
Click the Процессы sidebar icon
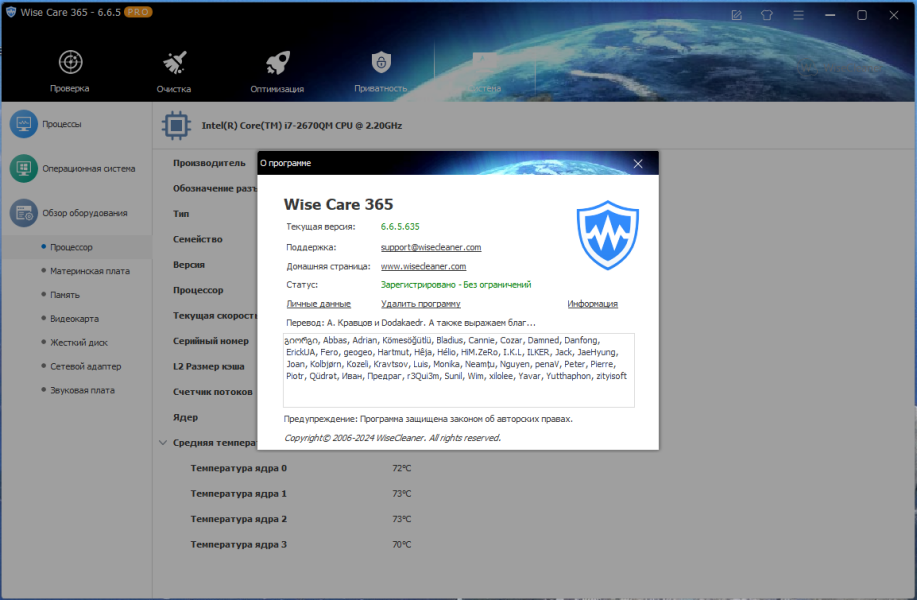coord(23,124)
